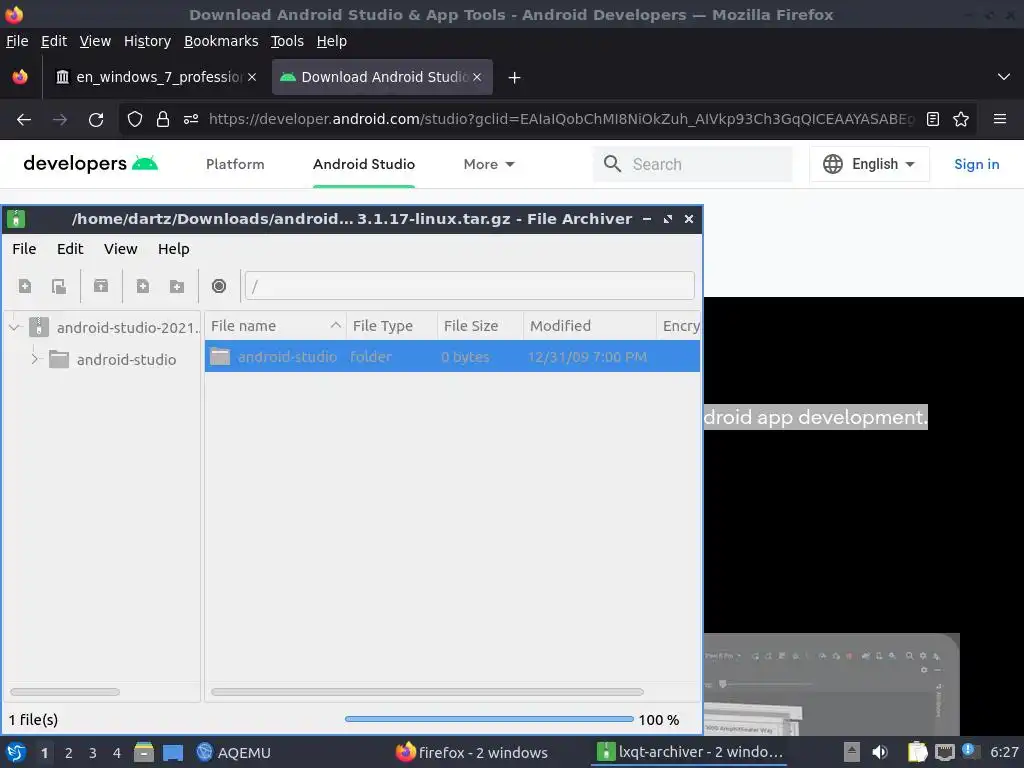Open Firefox Tools menu
This screenshot has height=768, width=1024.
coord(287,41)
